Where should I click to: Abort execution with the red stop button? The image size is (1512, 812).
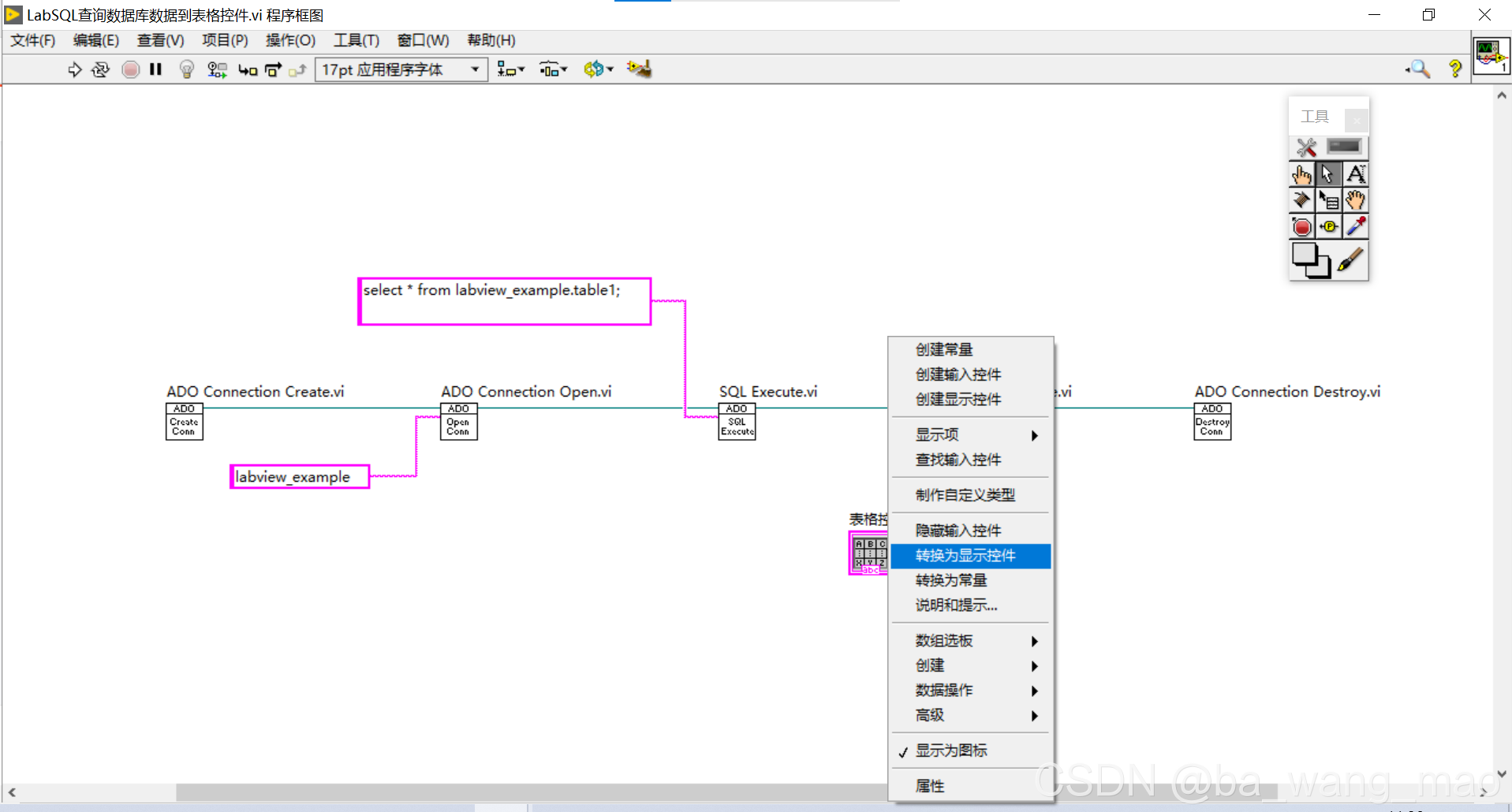coord(130,69)
